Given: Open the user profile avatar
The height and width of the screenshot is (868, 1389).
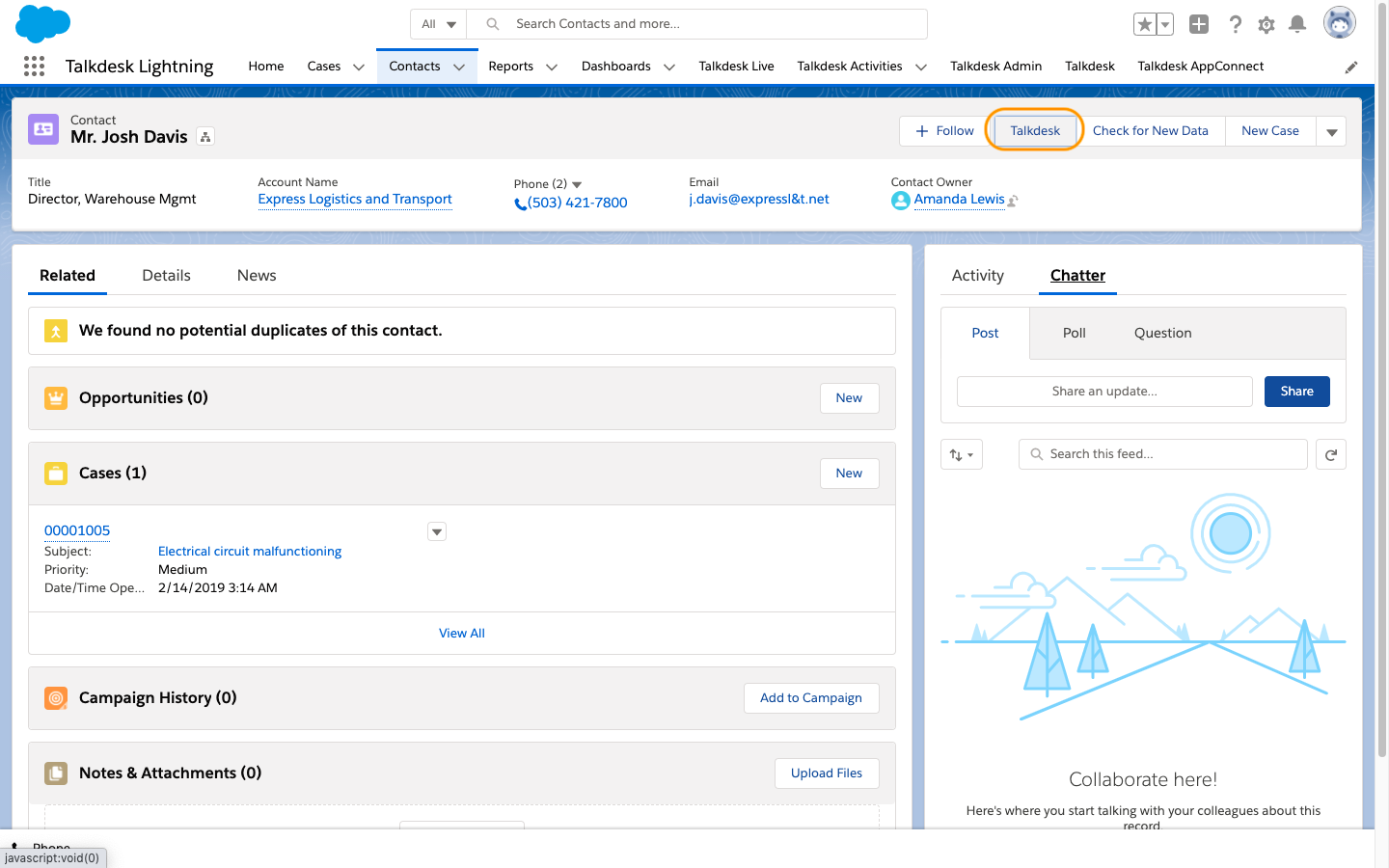Looking at the screenshot, I should pyautogui.click(x=1339, y=23).
